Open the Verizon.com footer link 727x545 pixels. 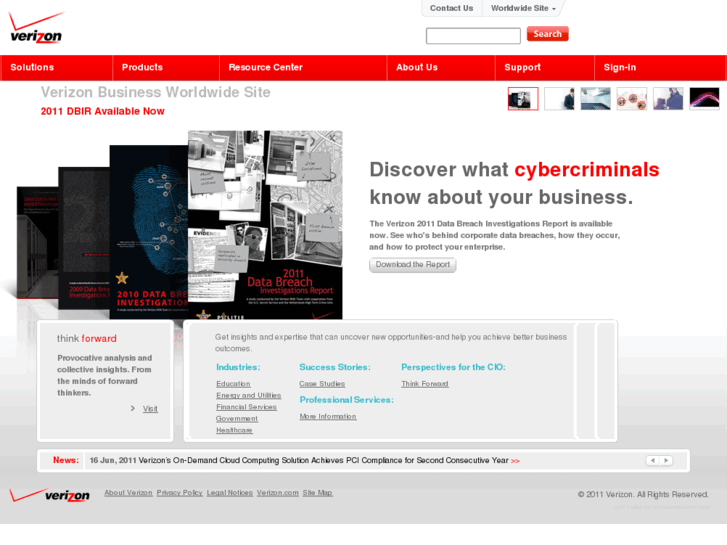click(x=278, y=493)
